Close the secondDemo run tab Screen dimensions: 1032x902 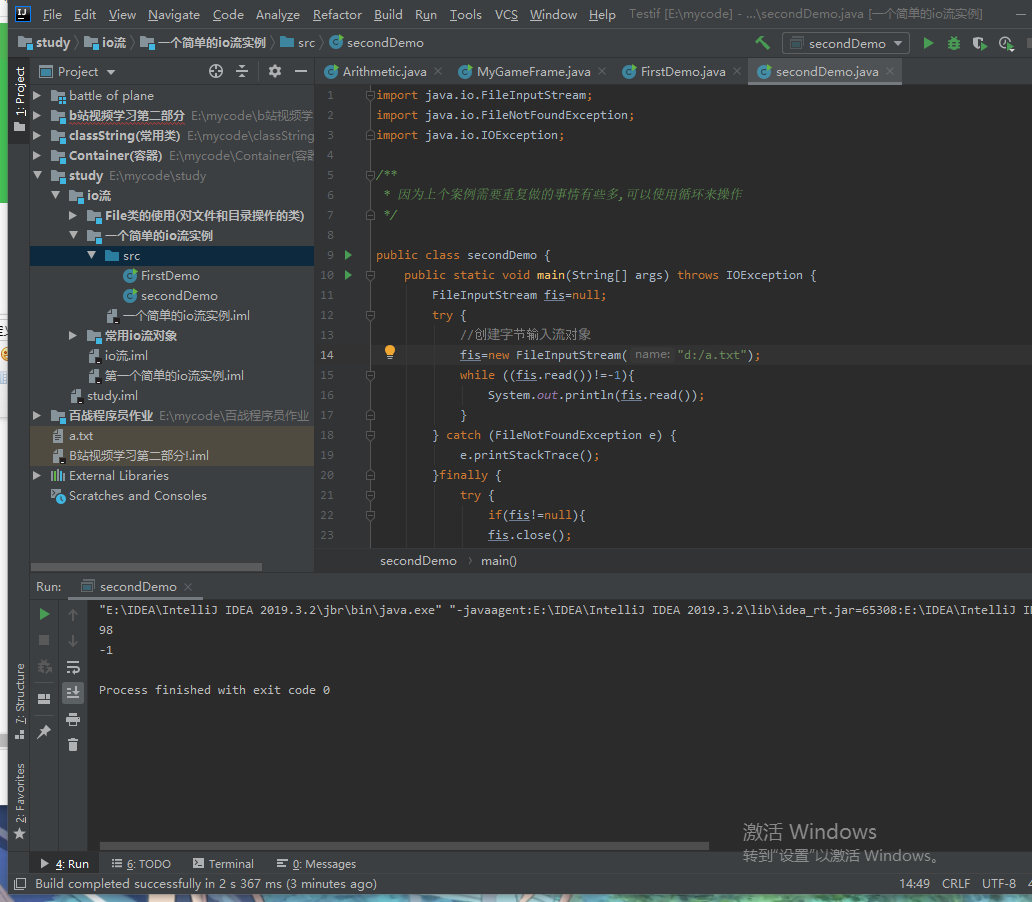188,587
